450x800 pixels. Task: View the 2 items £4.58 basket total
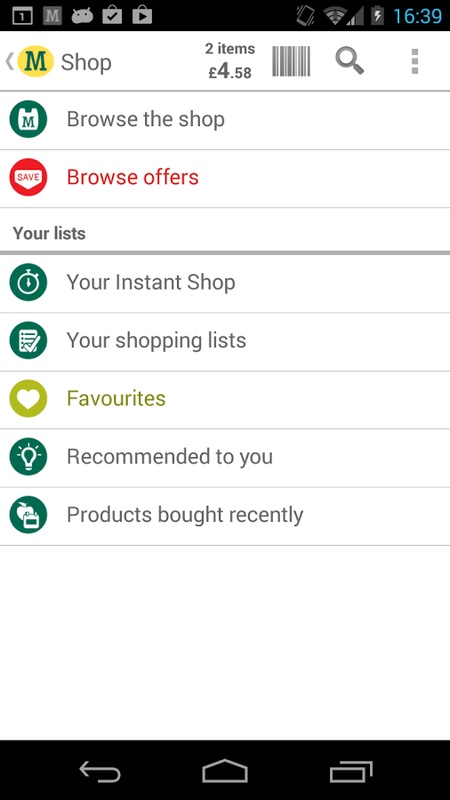point(230,61)
